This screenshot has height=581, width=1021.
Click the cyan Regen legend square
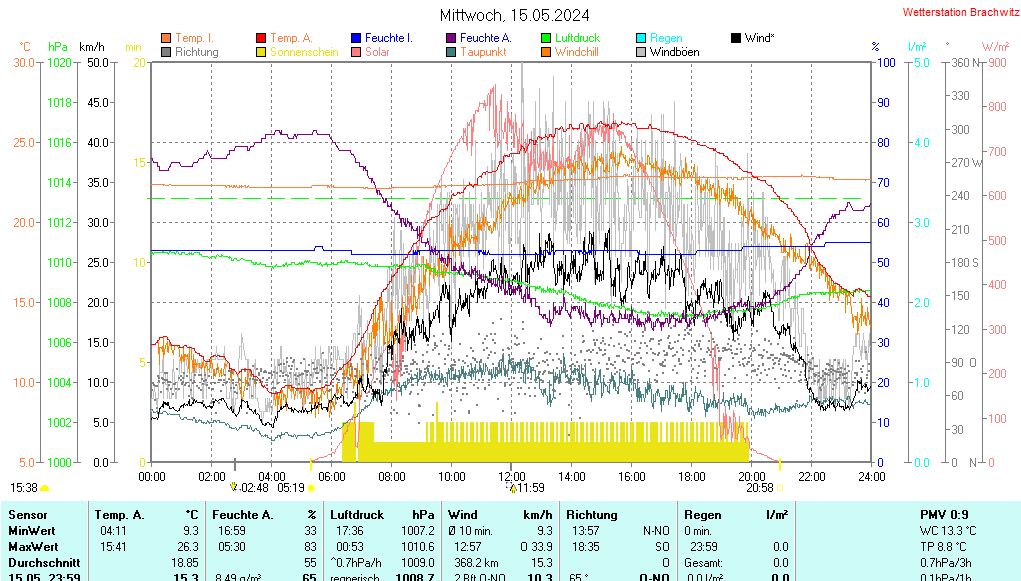[641, 38]
